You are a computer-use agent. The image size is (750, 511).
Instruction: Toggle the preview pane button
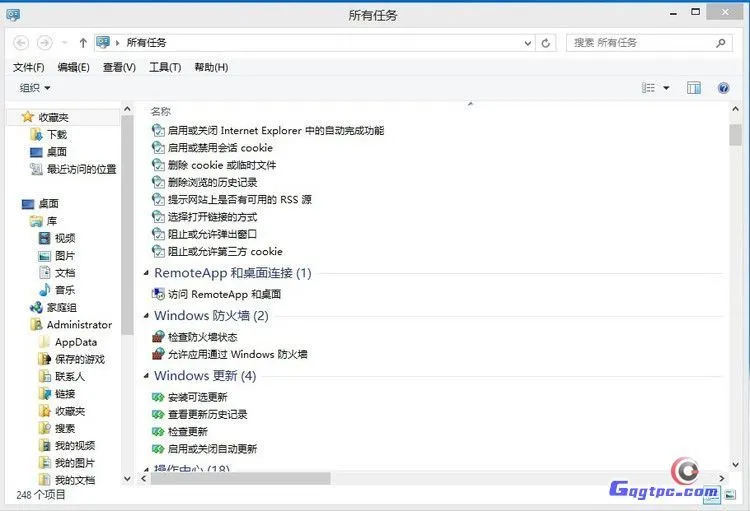694,88
